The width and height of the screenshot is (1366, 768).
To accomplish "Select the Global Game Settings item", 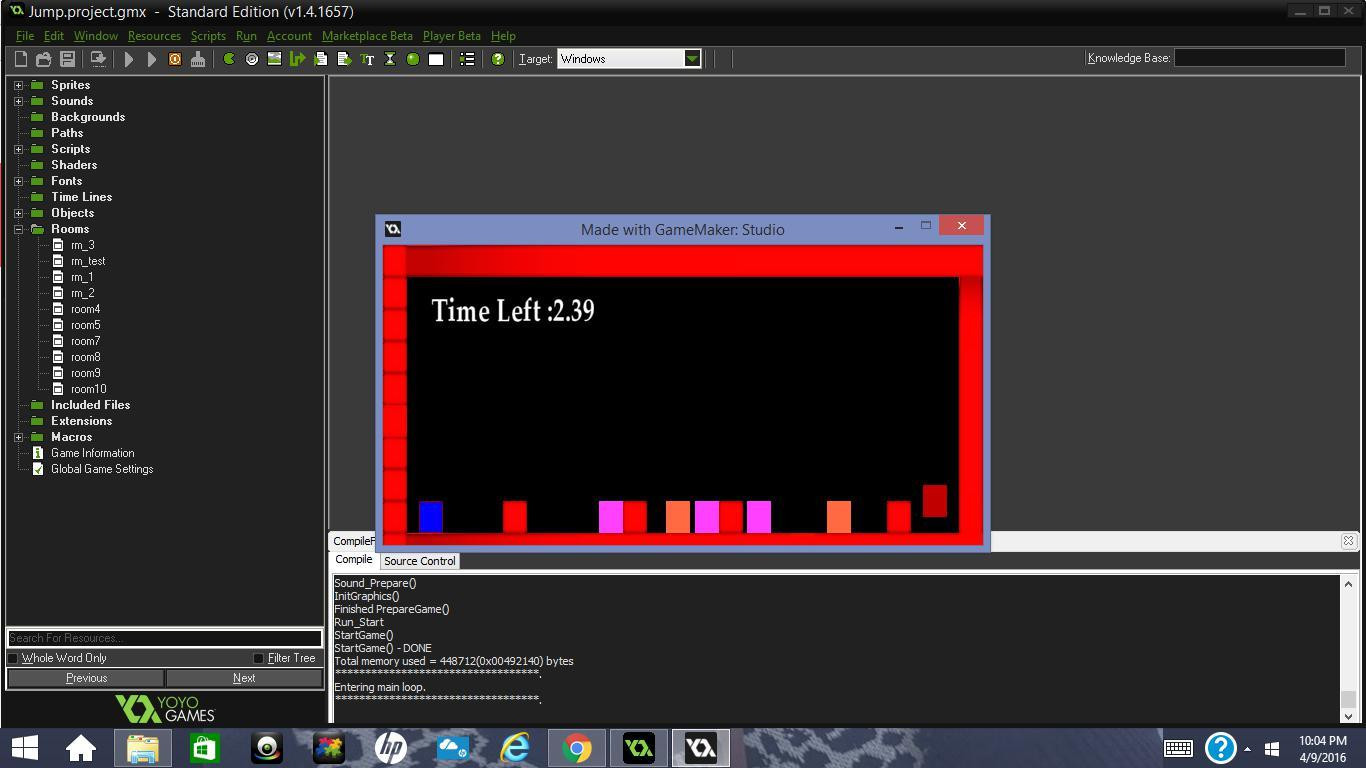I will pyautogui.click(x=102, y=469).
